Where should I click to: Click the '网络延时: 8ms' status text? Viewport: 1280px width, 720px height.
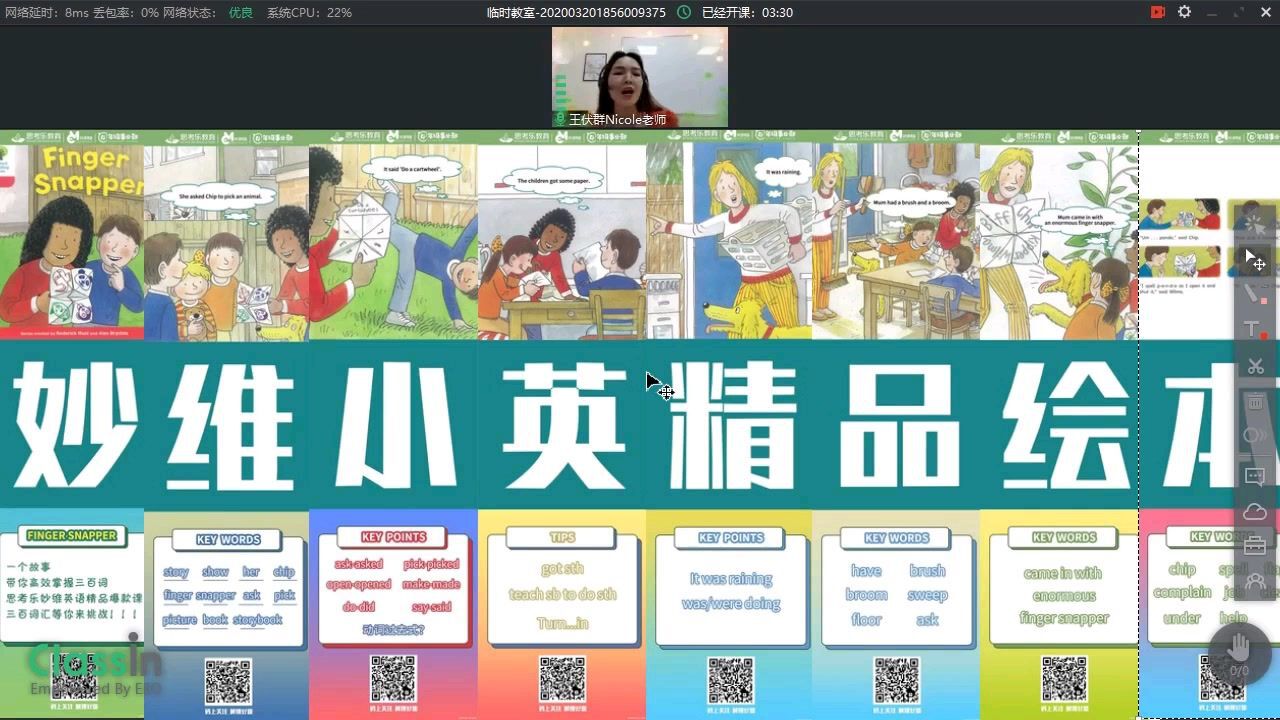tap(47, 12)
